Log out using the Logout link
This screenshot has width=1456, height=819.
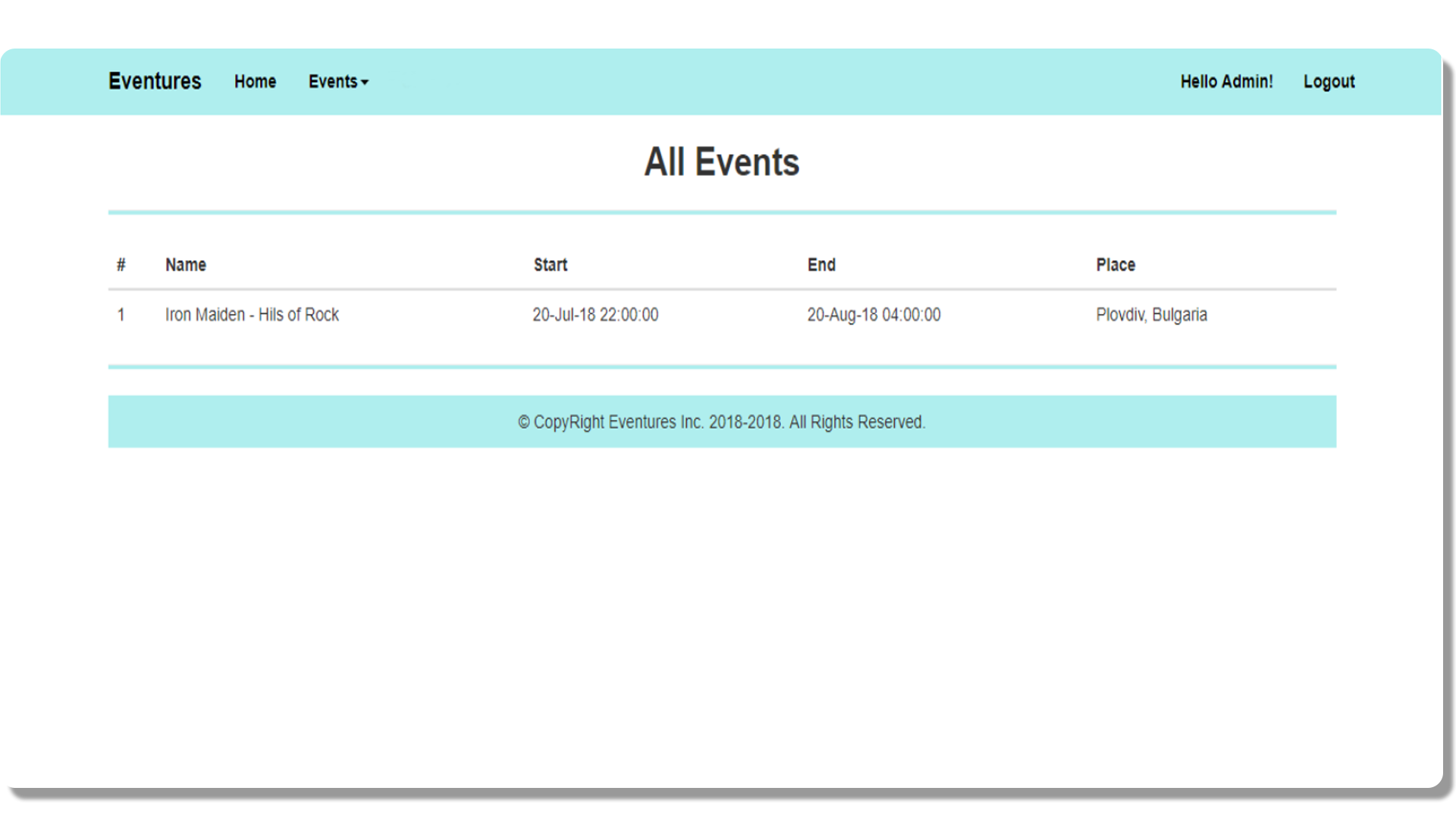(1329, 81)
